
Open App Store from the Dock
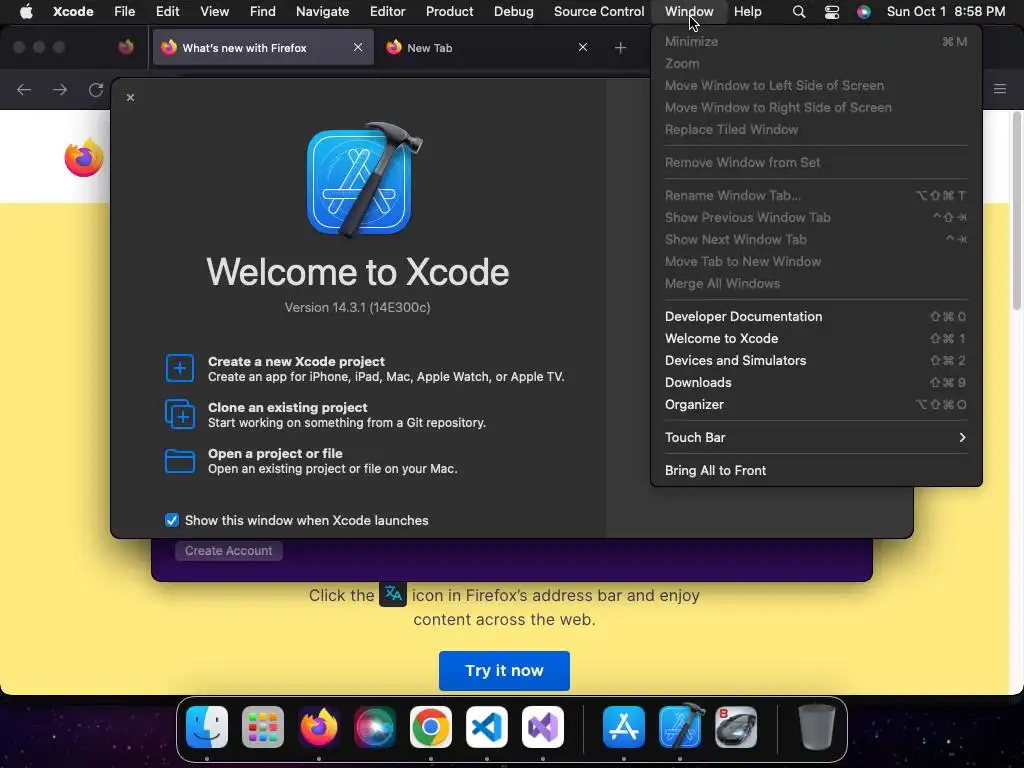click(x=624, y=727)
